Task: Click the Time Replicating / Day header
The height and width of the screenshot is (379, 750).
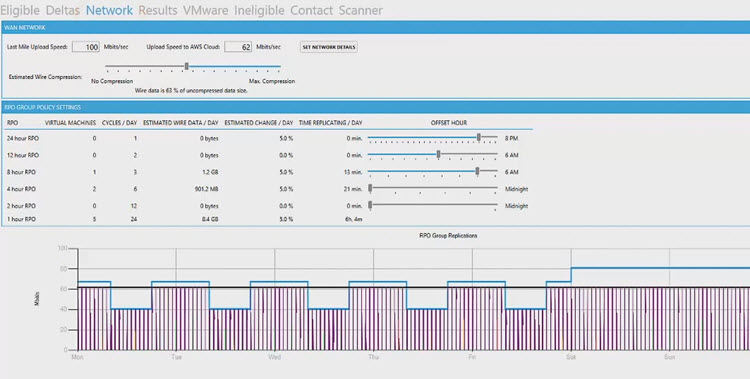Action: coord(331,123)
